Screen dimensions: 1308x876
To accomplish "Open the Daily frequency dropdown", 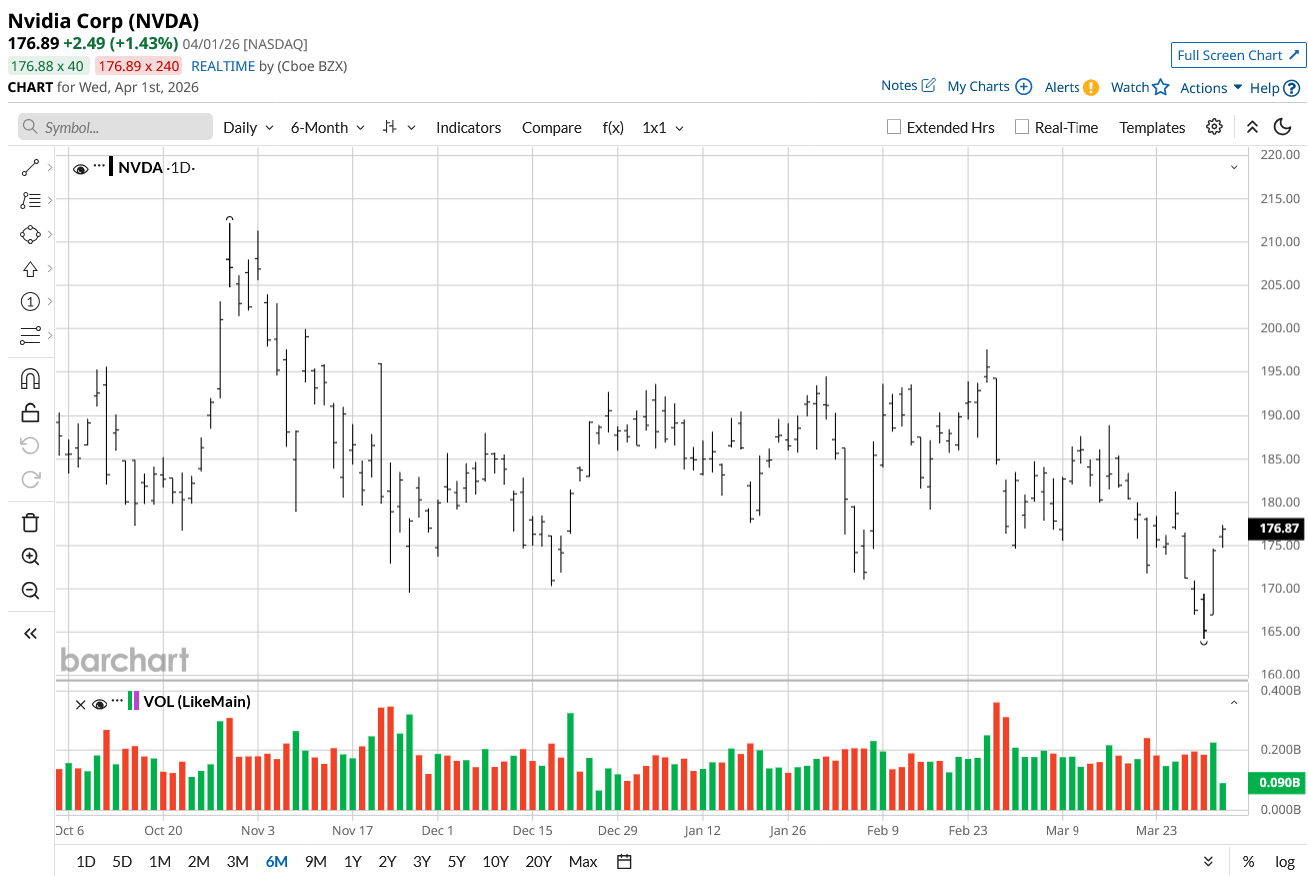I will click(248, 127).
